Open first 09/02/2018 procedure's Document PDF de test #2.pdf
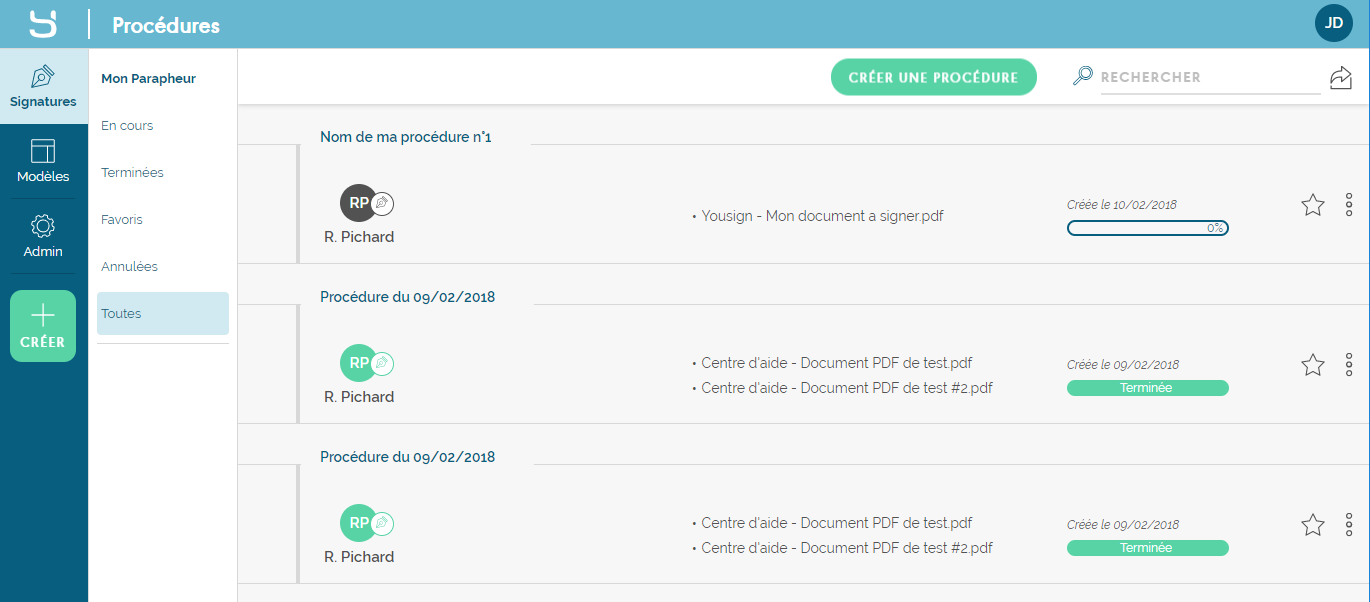 click(847, 388)
